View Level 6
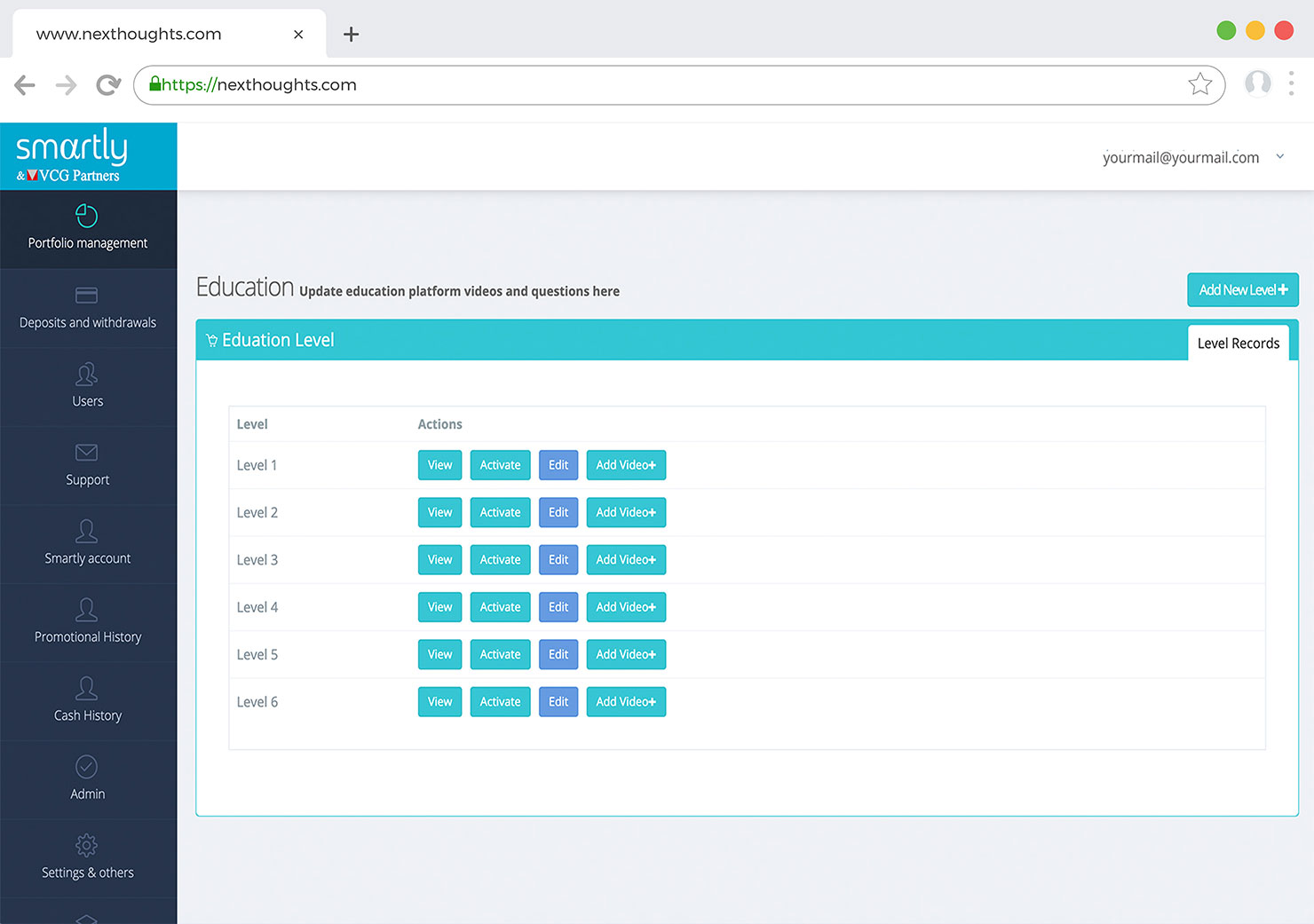Screen dimensions: 1314x924 (439, 702)
